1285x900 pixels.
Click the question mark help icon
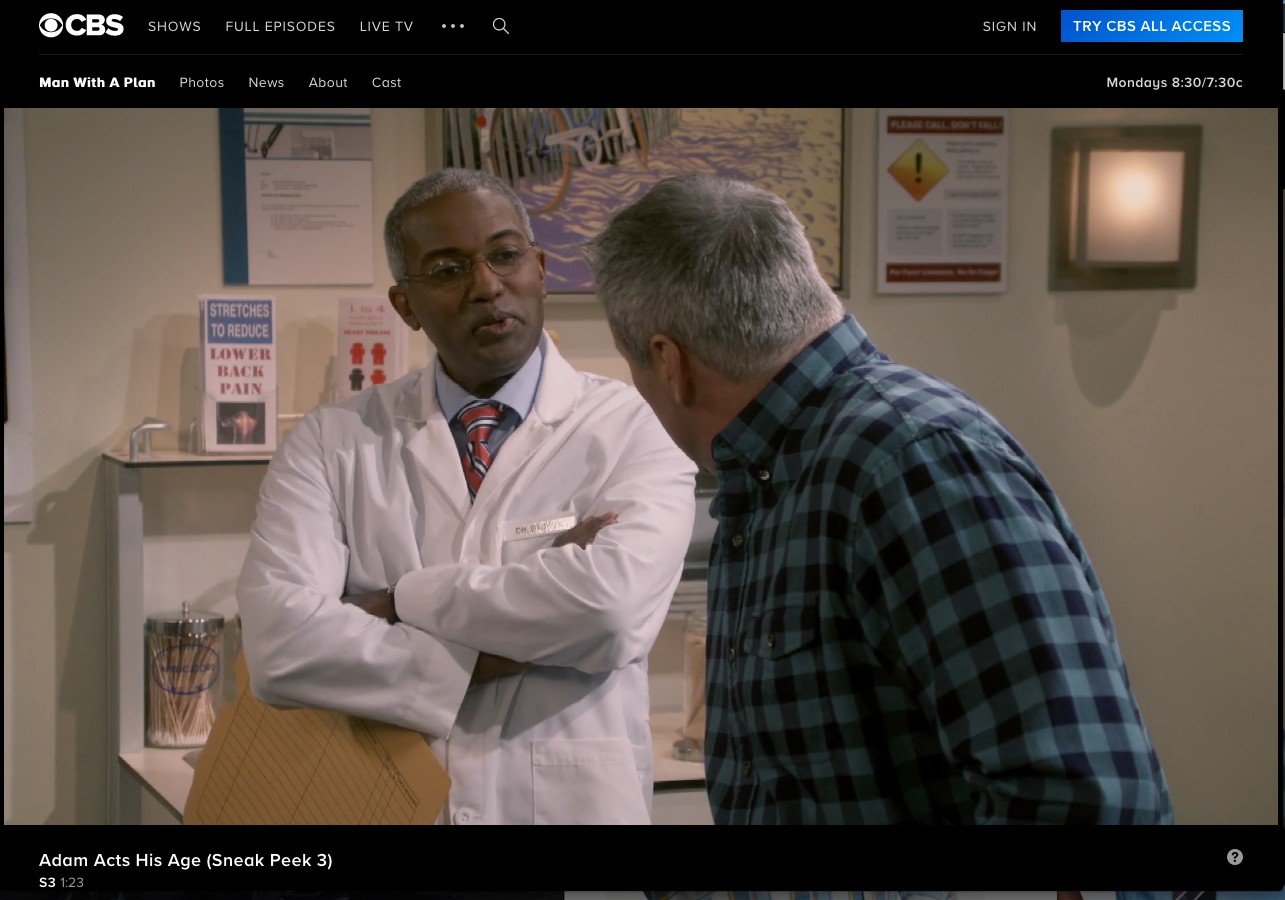point(1235,857)
